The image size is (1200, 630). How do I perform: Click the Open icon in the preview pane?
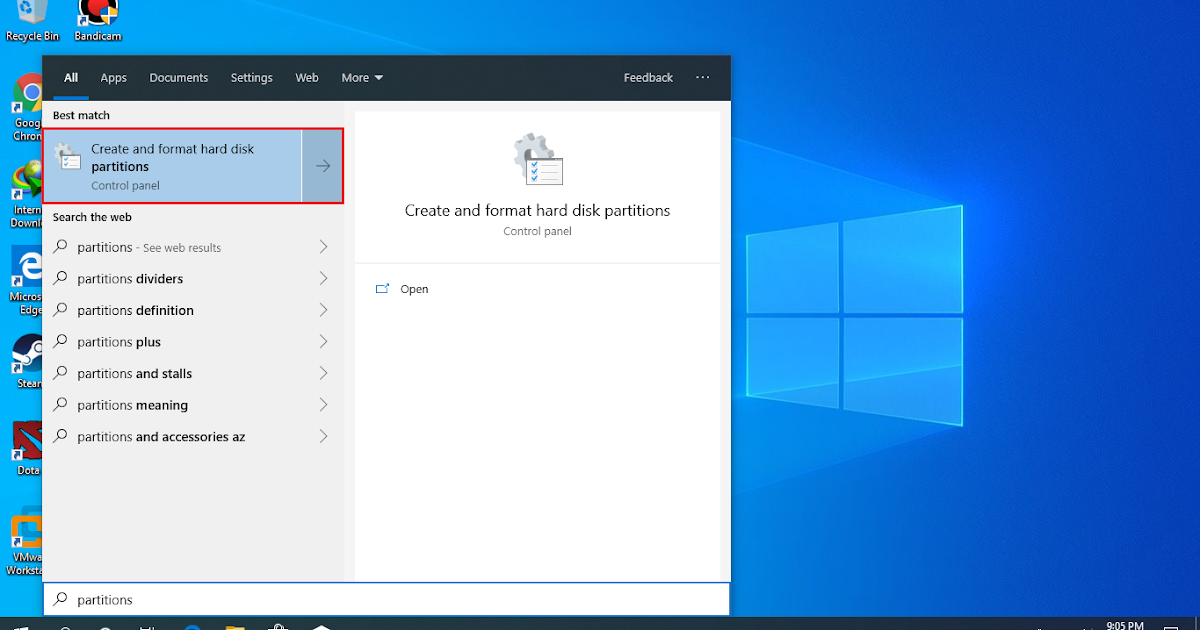coord(382,289)
